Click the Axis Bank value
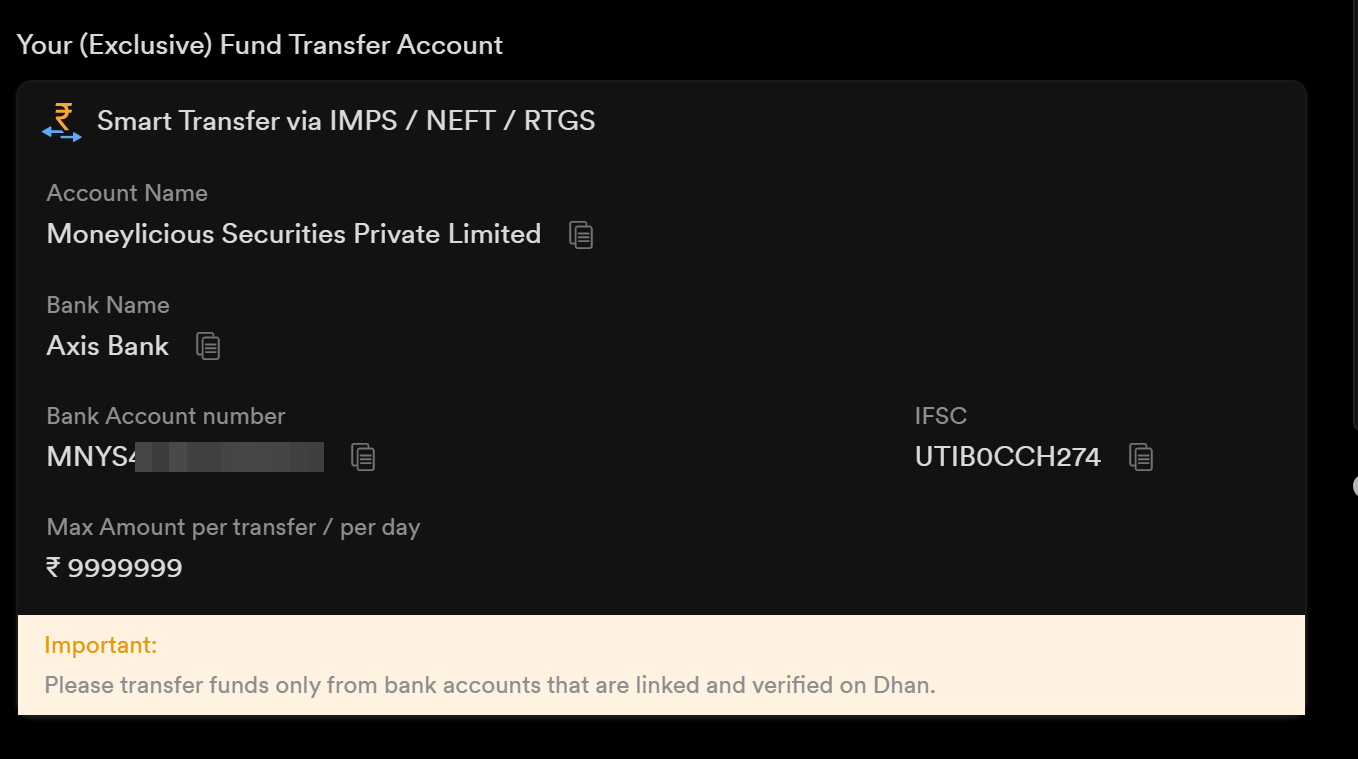This screenshot has width=1358, height=759. (x=108, y=346)
